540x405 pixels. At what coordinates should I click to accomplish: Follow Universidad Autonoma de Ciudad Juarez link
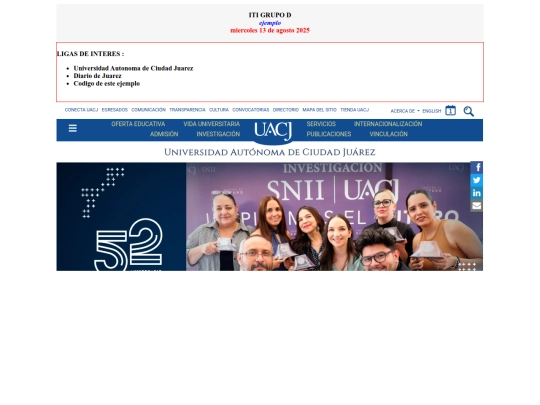point(133,68)
